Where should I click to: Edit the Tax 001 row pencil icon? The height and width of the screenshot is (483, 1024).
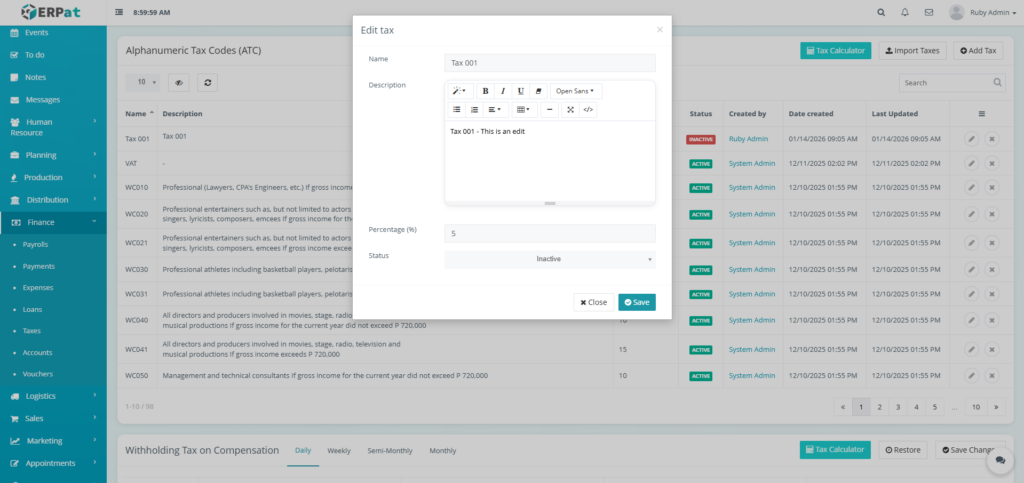tap(972, 139)
